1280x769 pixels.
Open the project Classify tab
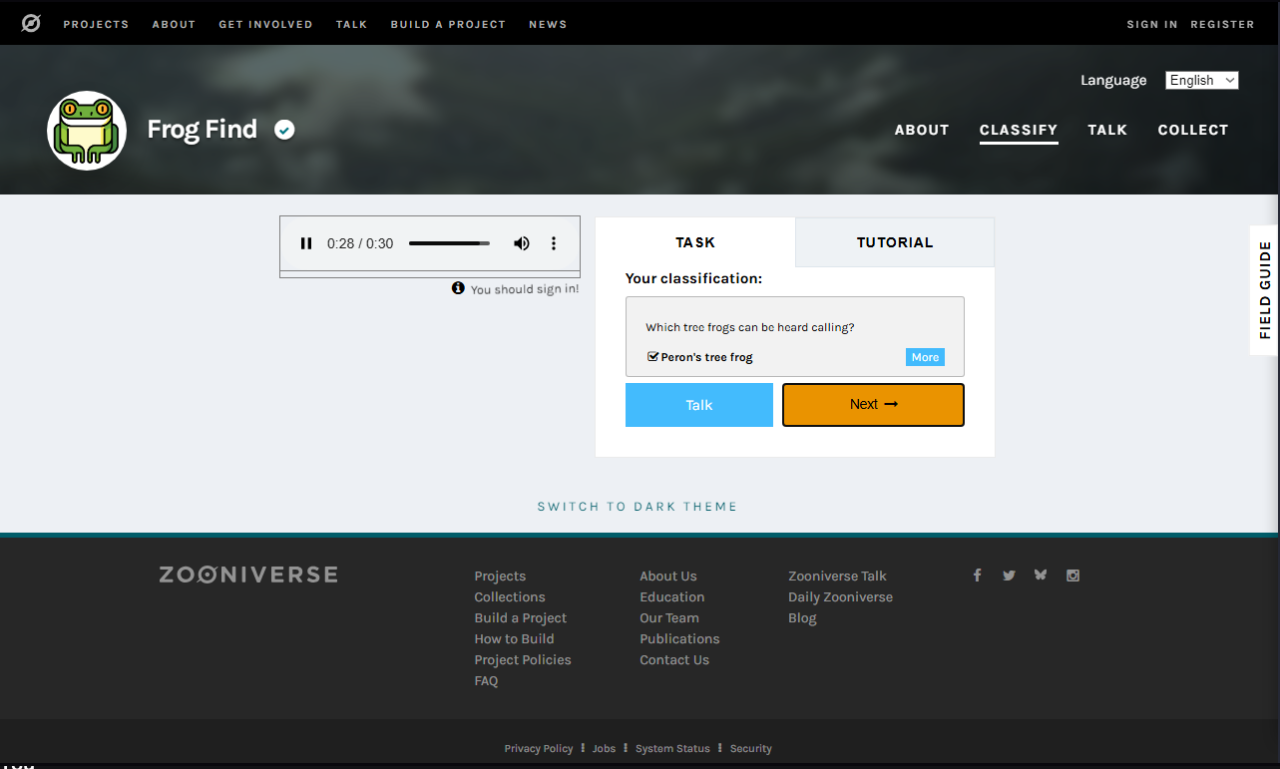click(x=1018, y=130)
